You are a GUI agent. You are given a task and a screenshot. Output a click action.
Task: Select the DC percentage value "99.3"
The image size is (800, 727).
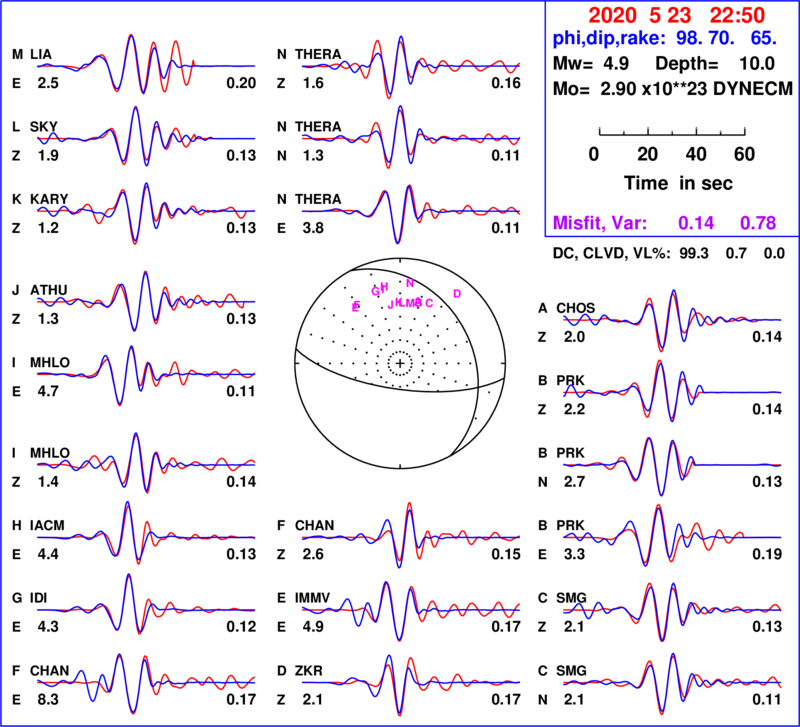pyautogui.click(x=694, y=253)
